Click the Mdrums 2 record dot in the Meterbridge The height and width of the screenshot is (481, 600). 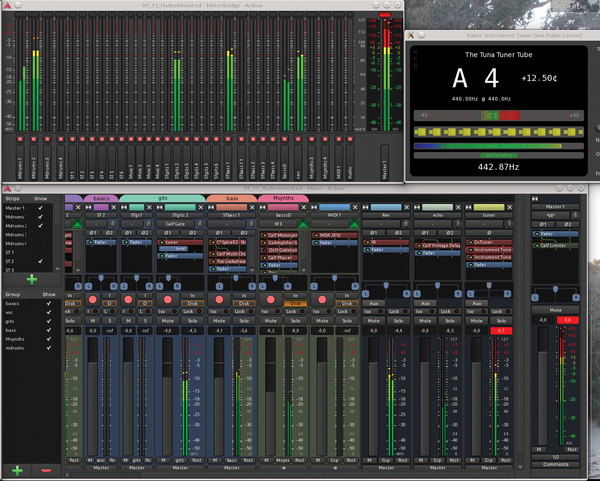[x=34, y=139]
